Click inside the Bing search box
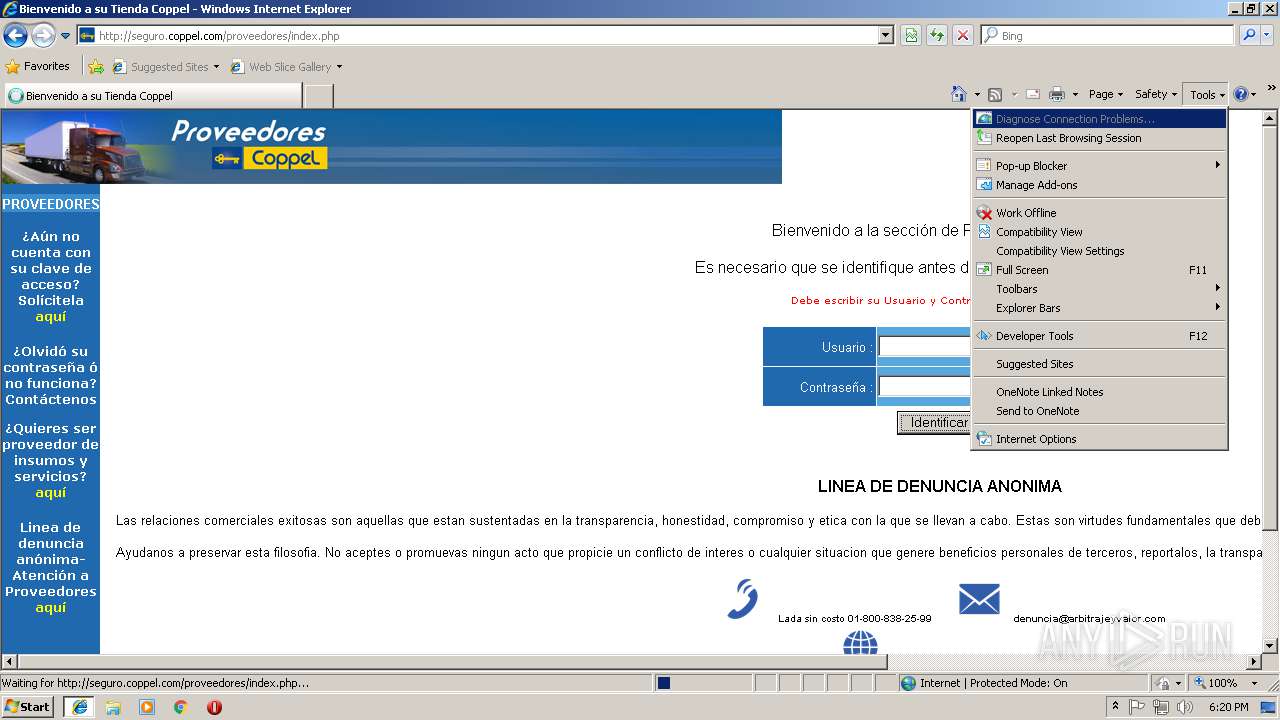This screenshot has width=1280, height=720. tap(1107, 35)
